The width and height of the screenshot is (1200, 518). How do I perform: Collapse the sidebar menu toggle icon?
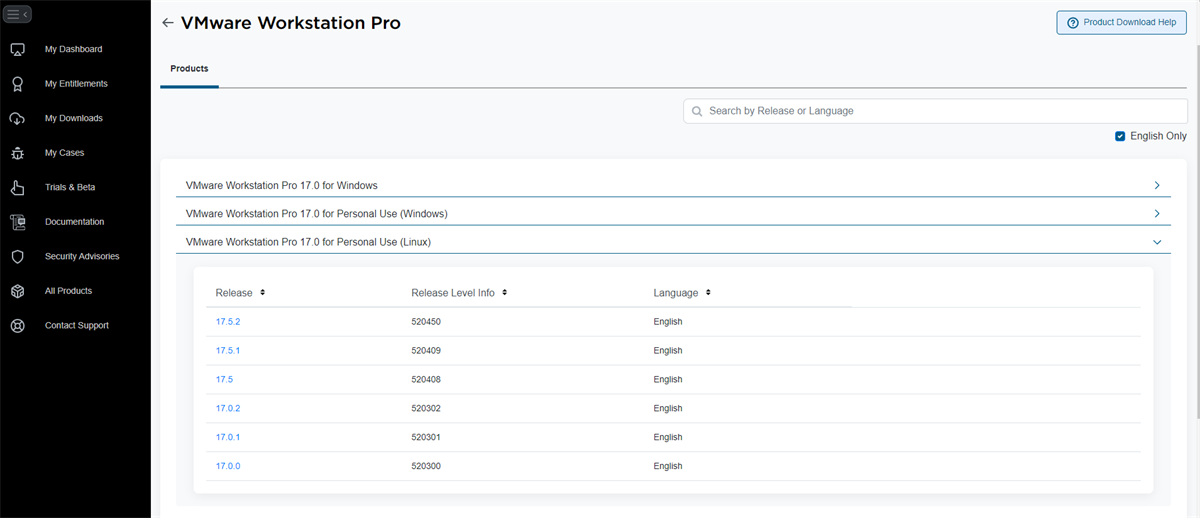click(17, 14)
